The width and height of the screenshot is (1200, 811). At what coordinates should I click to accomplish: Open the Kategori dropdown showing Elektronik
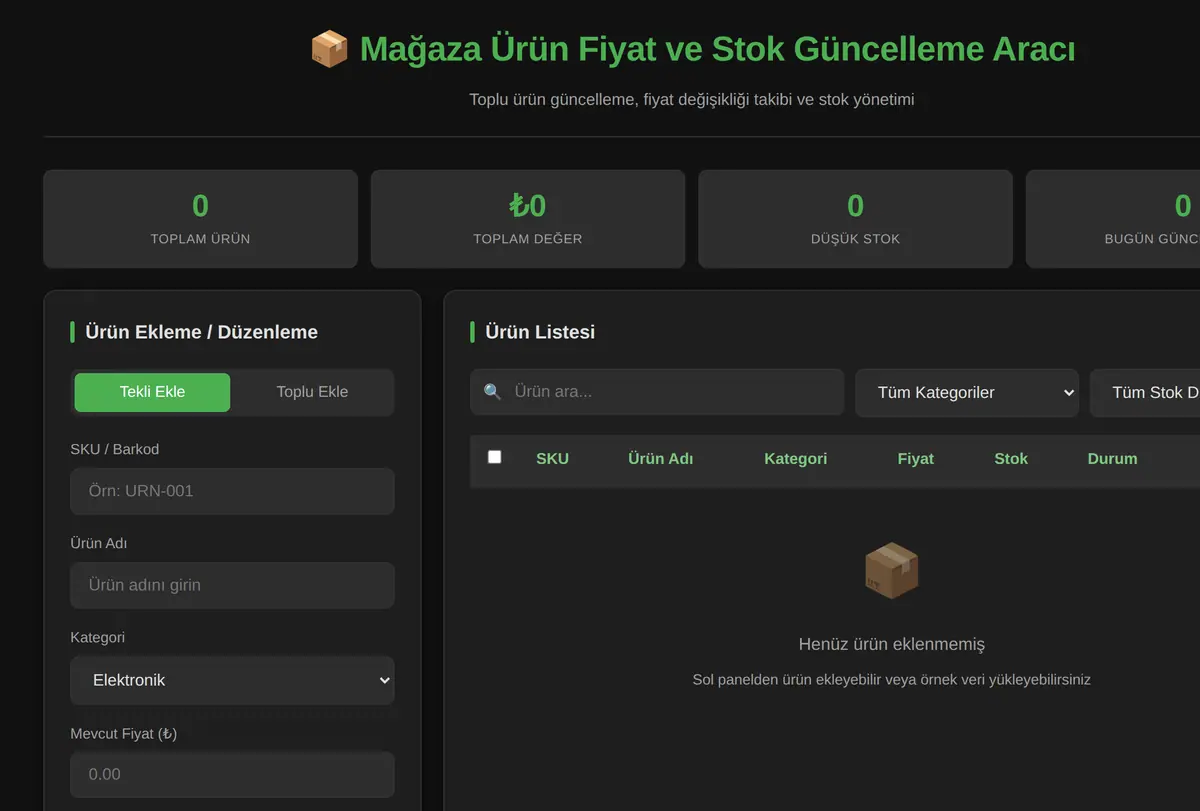[x=232, y=680]
